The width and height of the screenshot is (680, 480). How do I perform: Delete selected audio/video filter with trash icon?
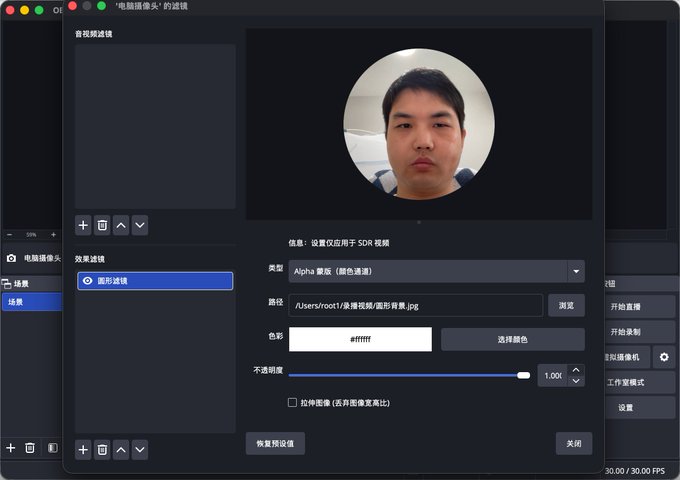[x=102, y=225]
